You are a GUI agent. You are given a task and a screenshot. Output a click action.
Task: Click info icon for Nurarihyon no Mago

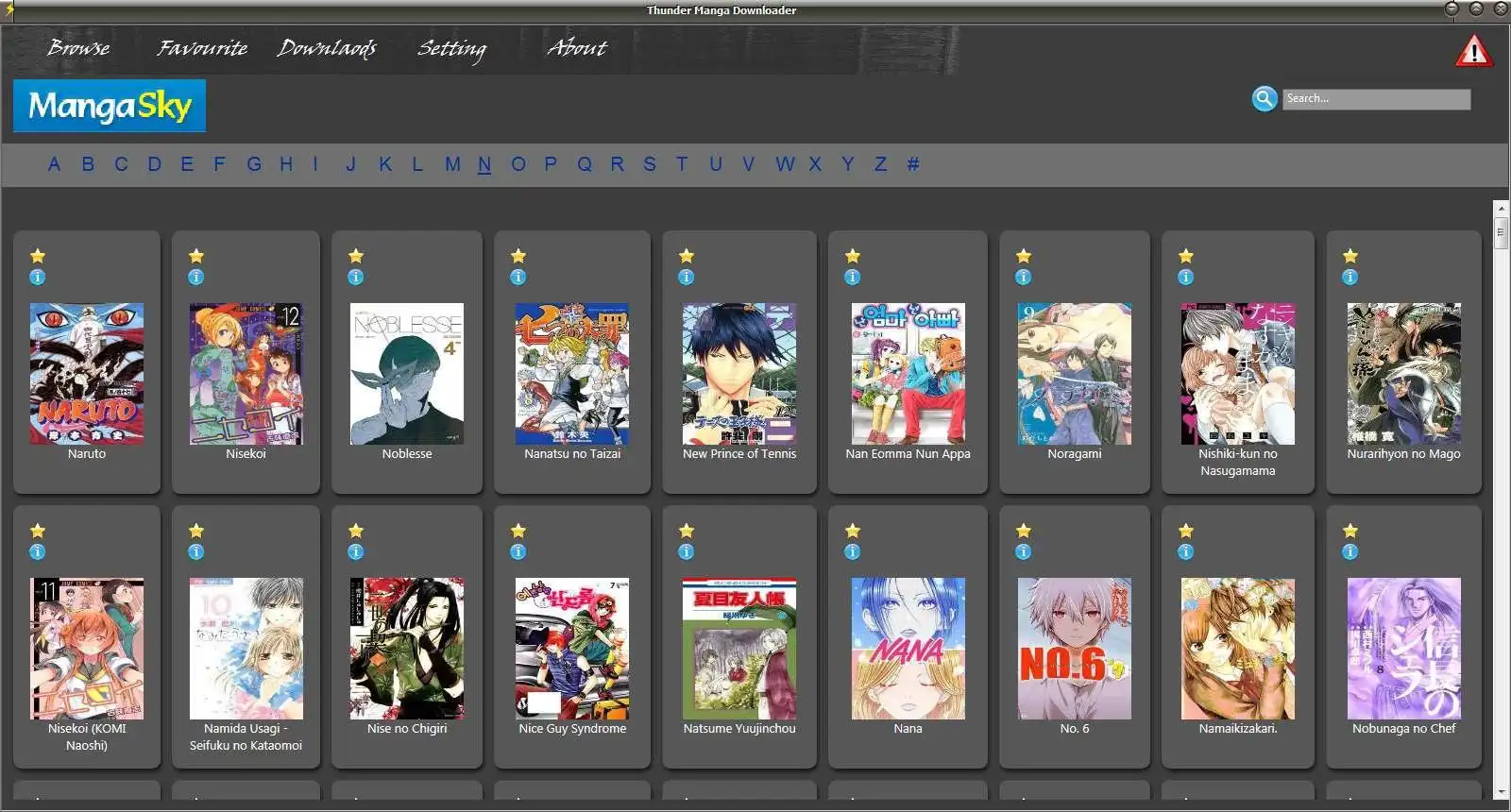[1350, 278]
